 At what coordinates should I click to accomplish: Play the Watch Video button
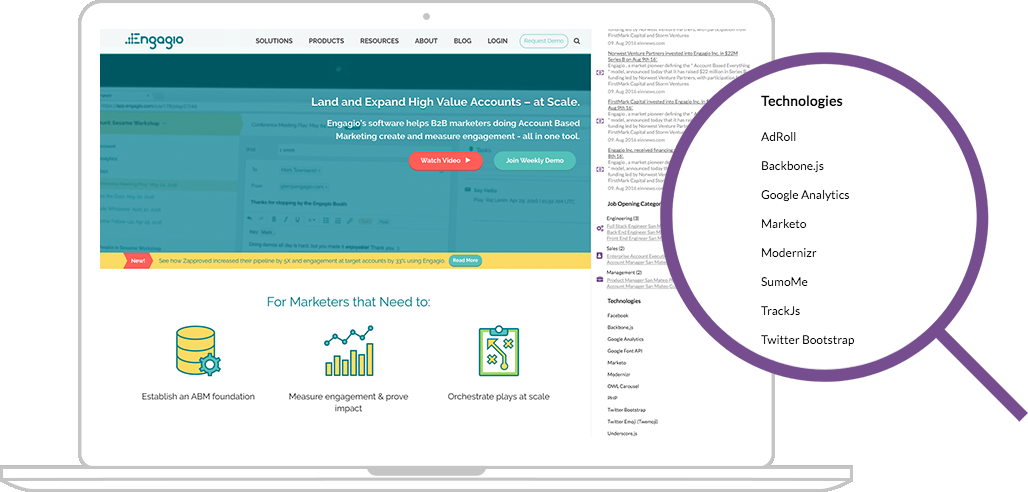445,161
